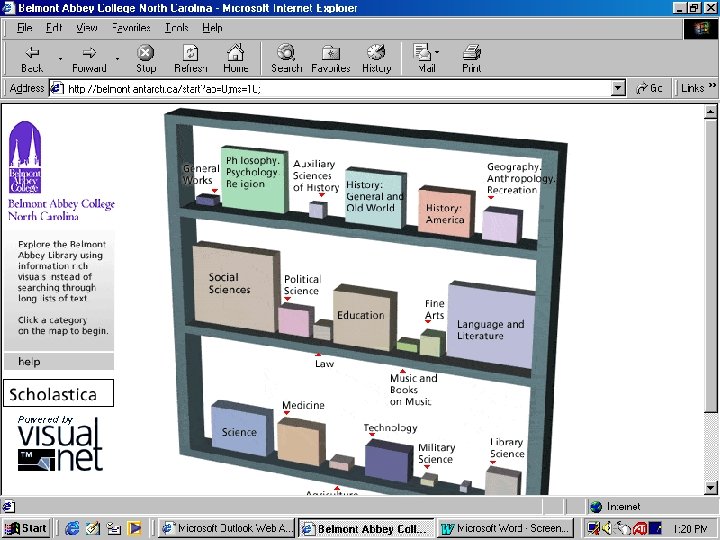Refresh the current page
Screen dimensions: 720x540
[x=191, y=59]
